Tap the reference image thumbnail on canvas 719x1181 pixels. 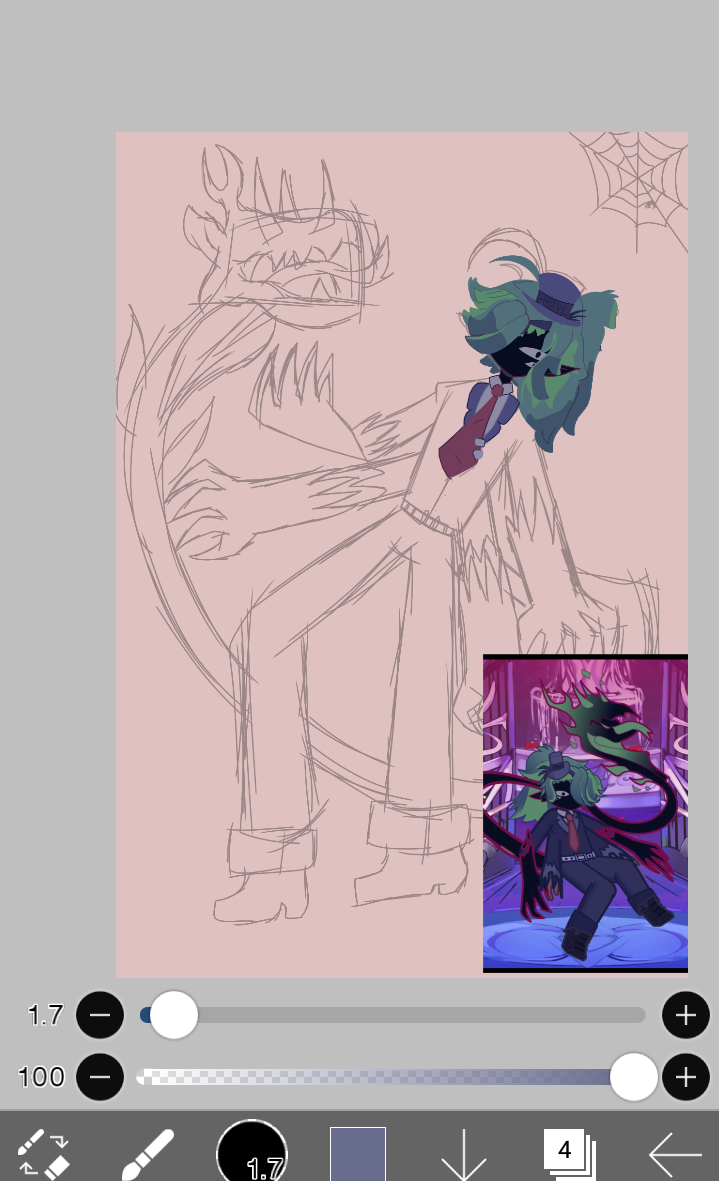tap(585, 813)
